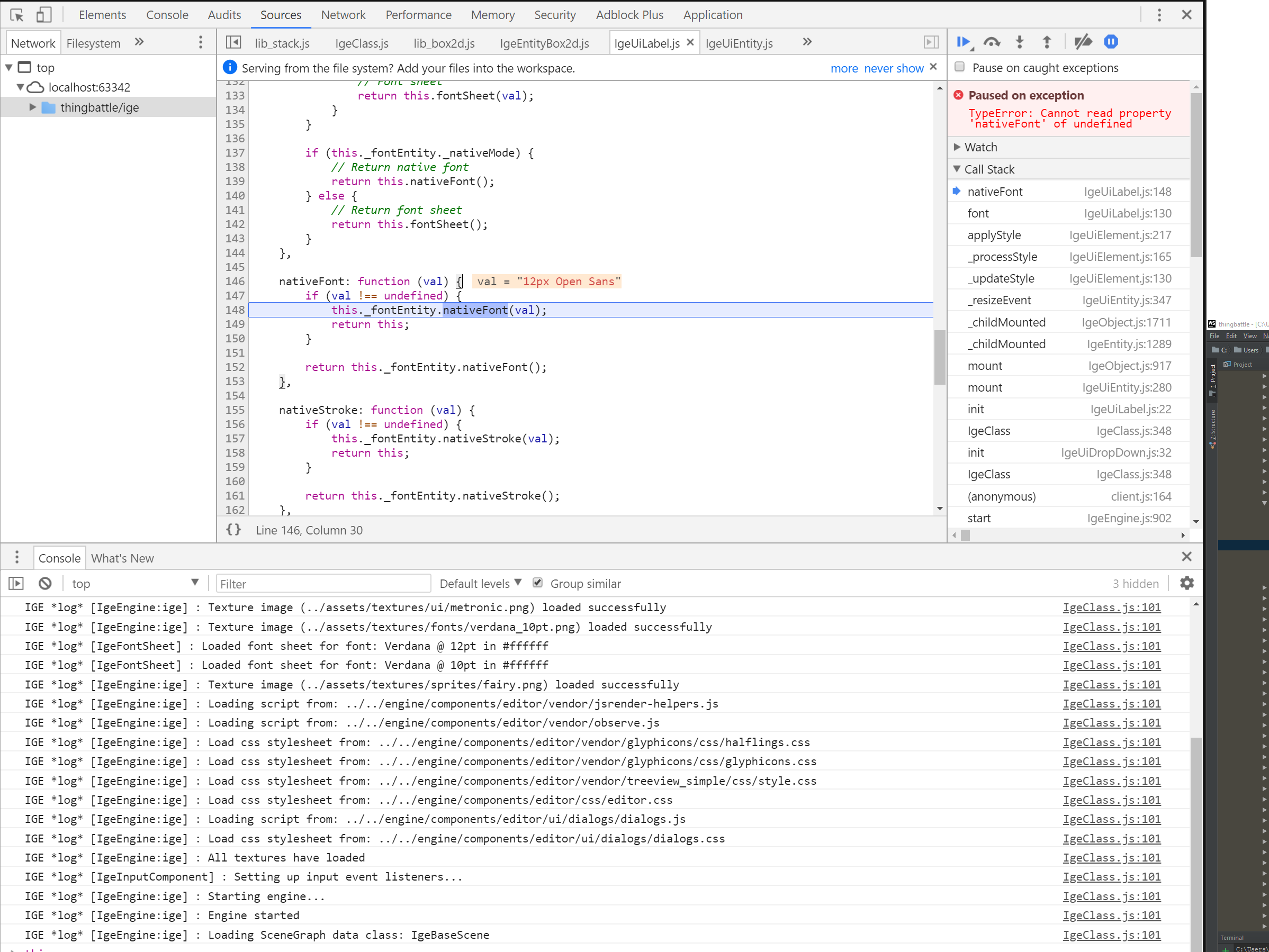Step over next function call

[x=992, y=42]
